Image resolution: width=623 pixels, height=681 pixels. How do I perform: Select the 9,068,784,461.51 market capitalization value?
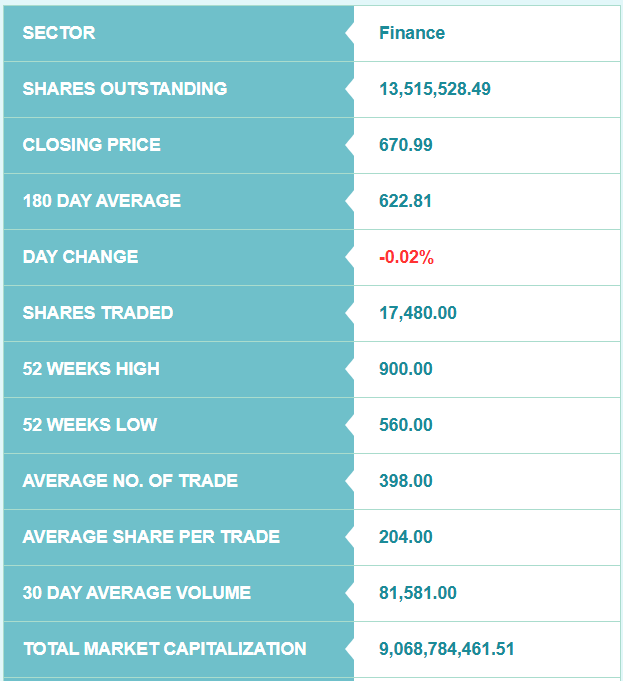coord(447,649)
